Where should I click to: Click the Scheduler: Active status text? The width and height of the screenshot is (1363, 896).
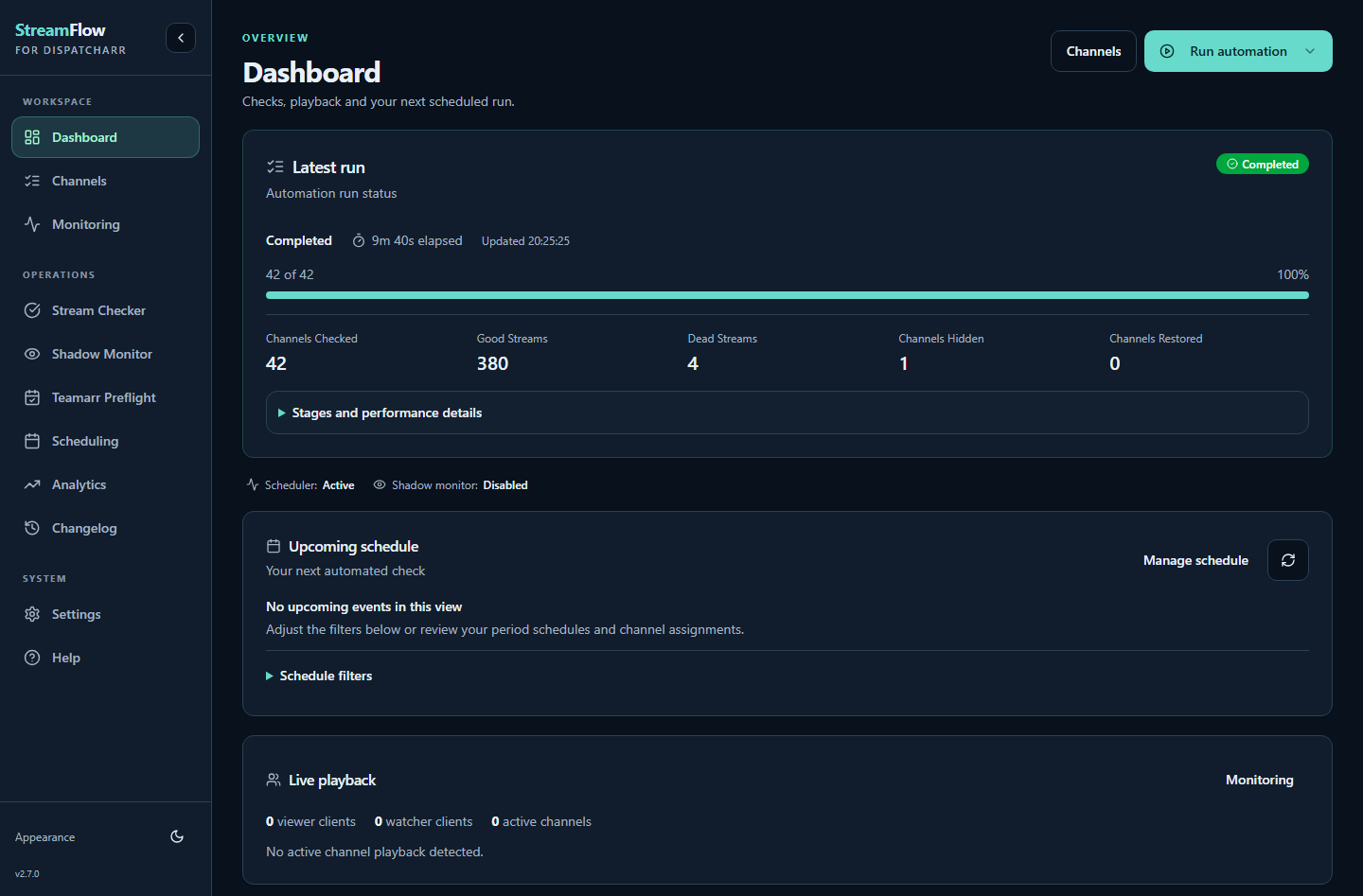click(300, 484)
